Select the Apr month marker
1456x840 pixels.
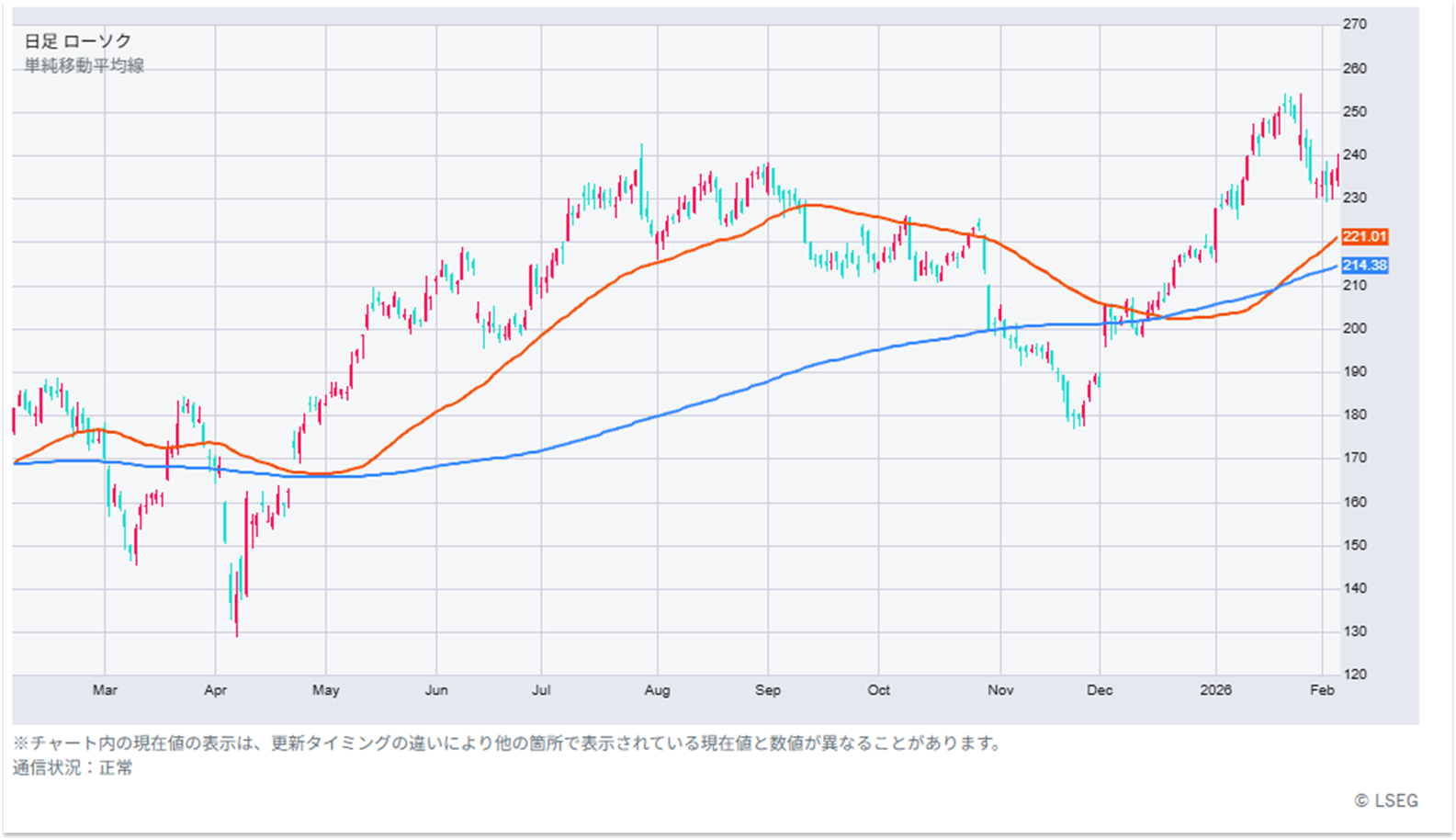[x=215, y=690]
